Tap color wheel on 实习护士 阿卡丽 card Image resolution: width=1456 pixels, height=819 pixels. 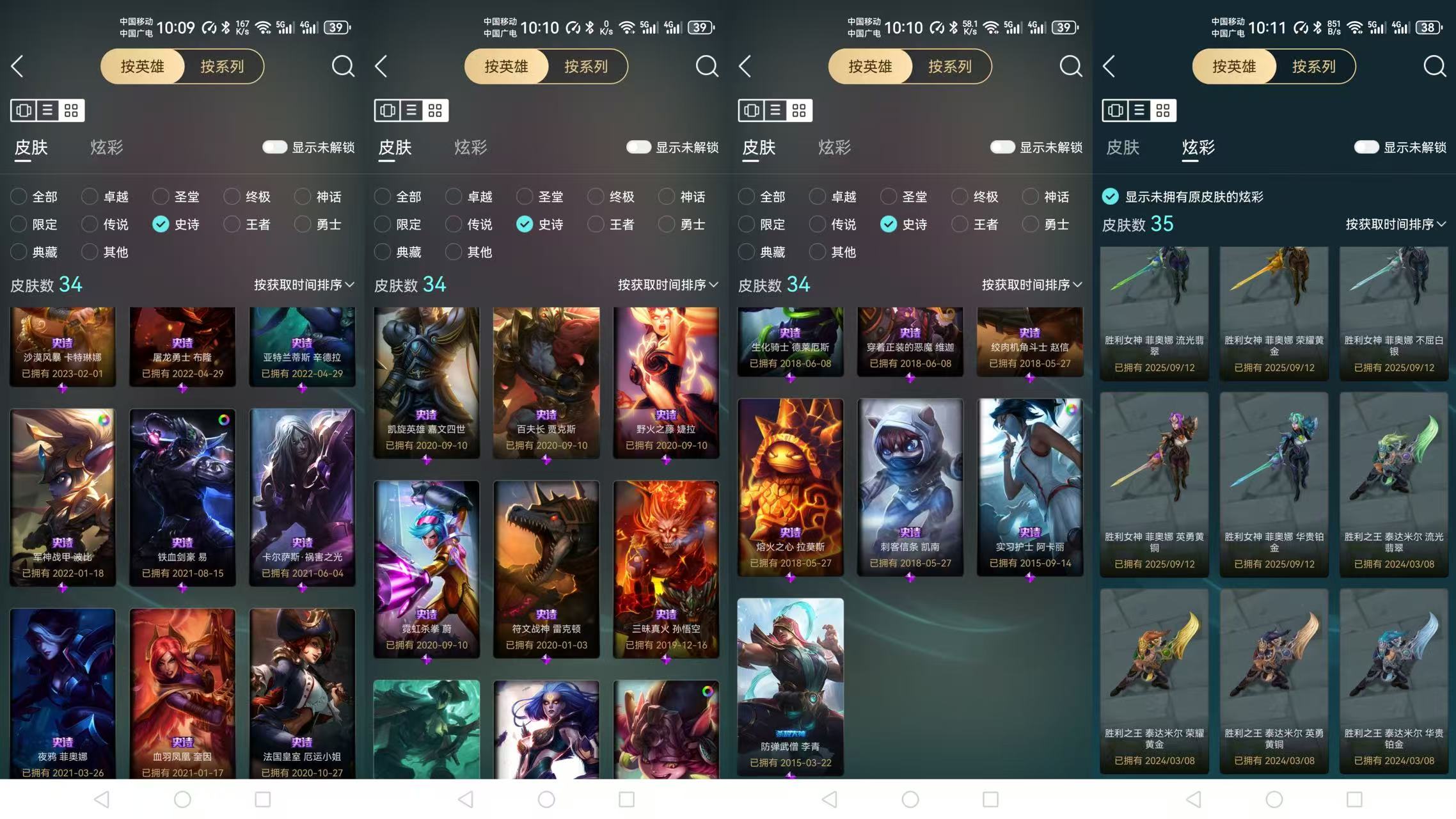pyautogui.click(x=1072, y=409)
